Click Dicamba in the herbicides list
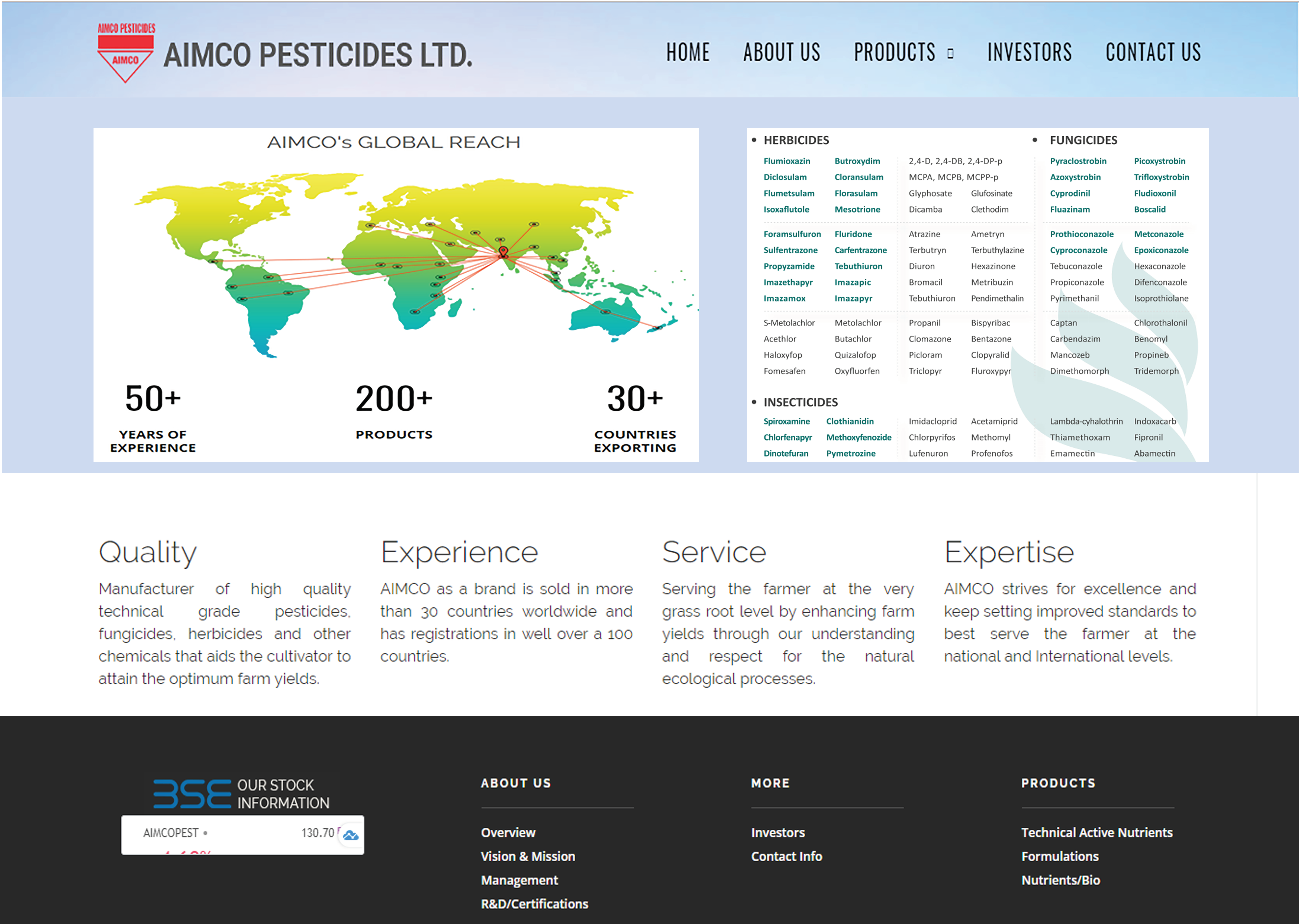The height and width of the screenshot is (924, 1299). click(x=925, y=209)
